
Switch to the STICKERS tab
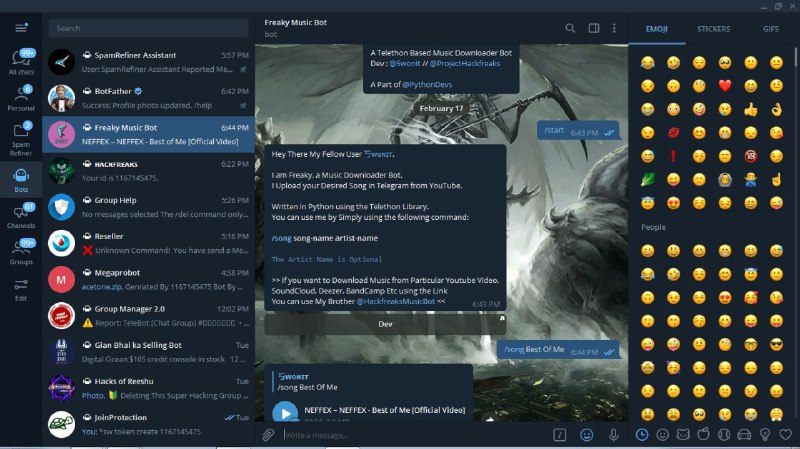tap(713, 29)
